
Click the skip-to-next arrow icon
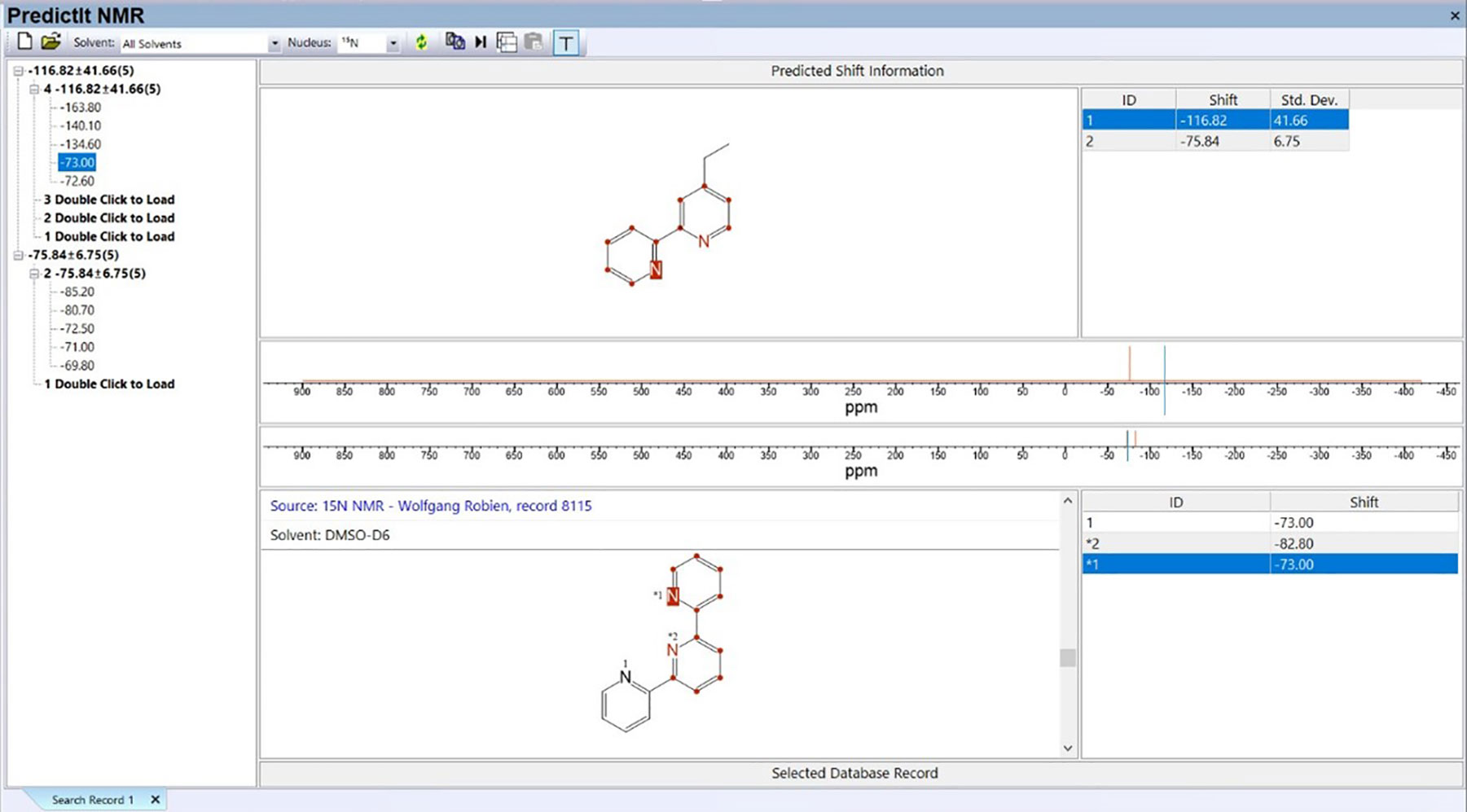[x=481, y=42]
